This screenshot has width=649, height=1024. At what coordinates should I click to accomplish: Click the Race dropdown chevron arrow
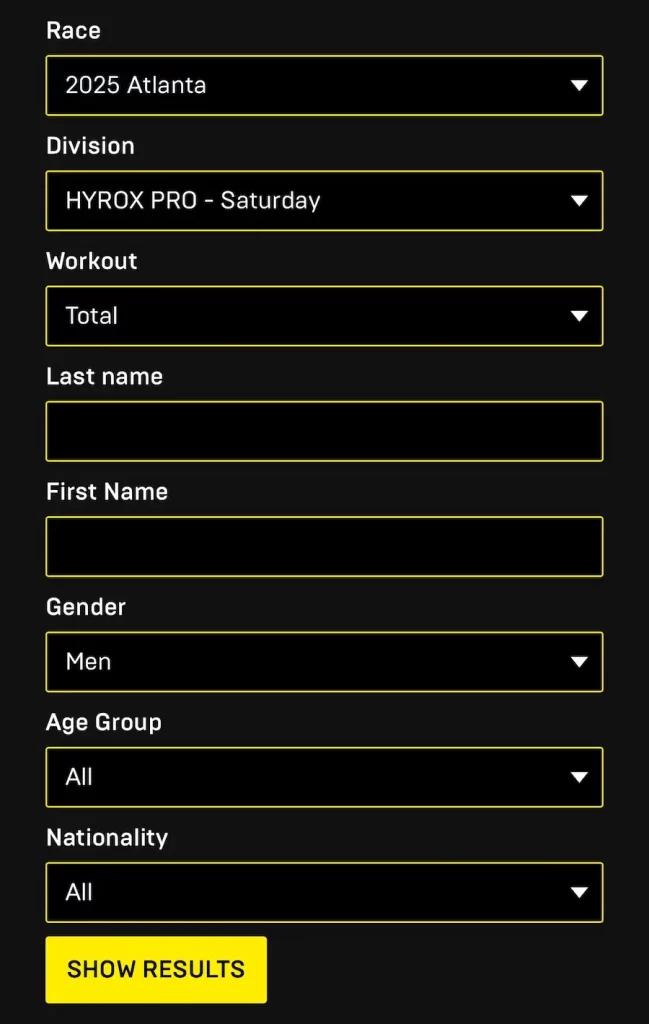click(581, 86)
